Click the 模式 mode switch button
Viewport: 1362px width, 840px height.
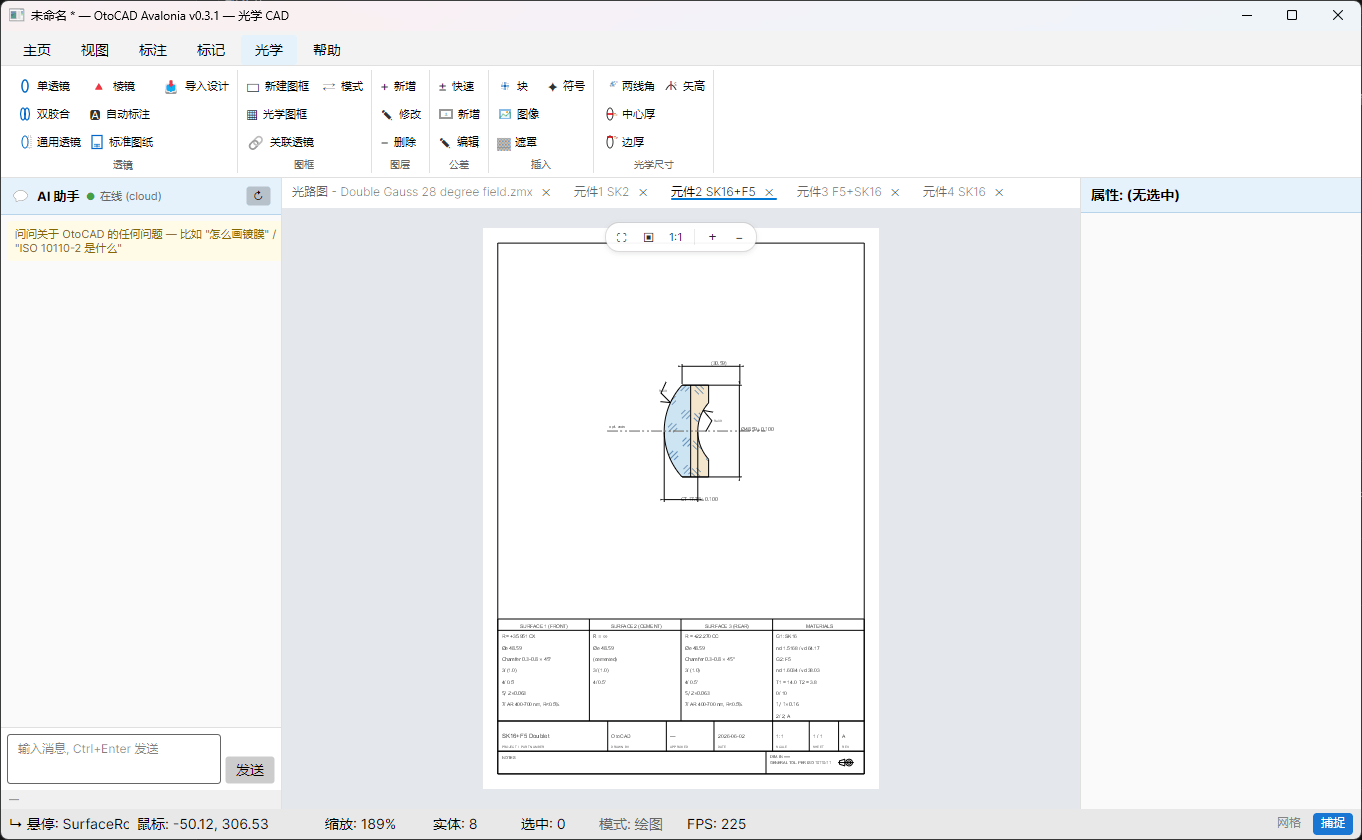click(343, 86)
